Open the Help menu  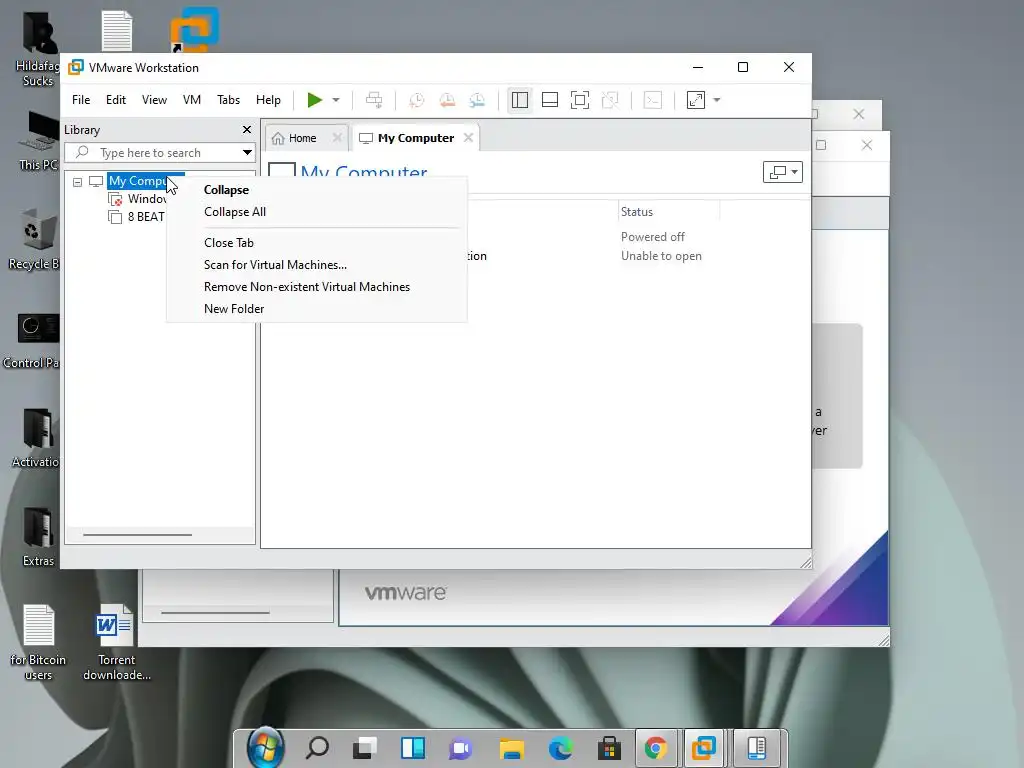(268, 100)
